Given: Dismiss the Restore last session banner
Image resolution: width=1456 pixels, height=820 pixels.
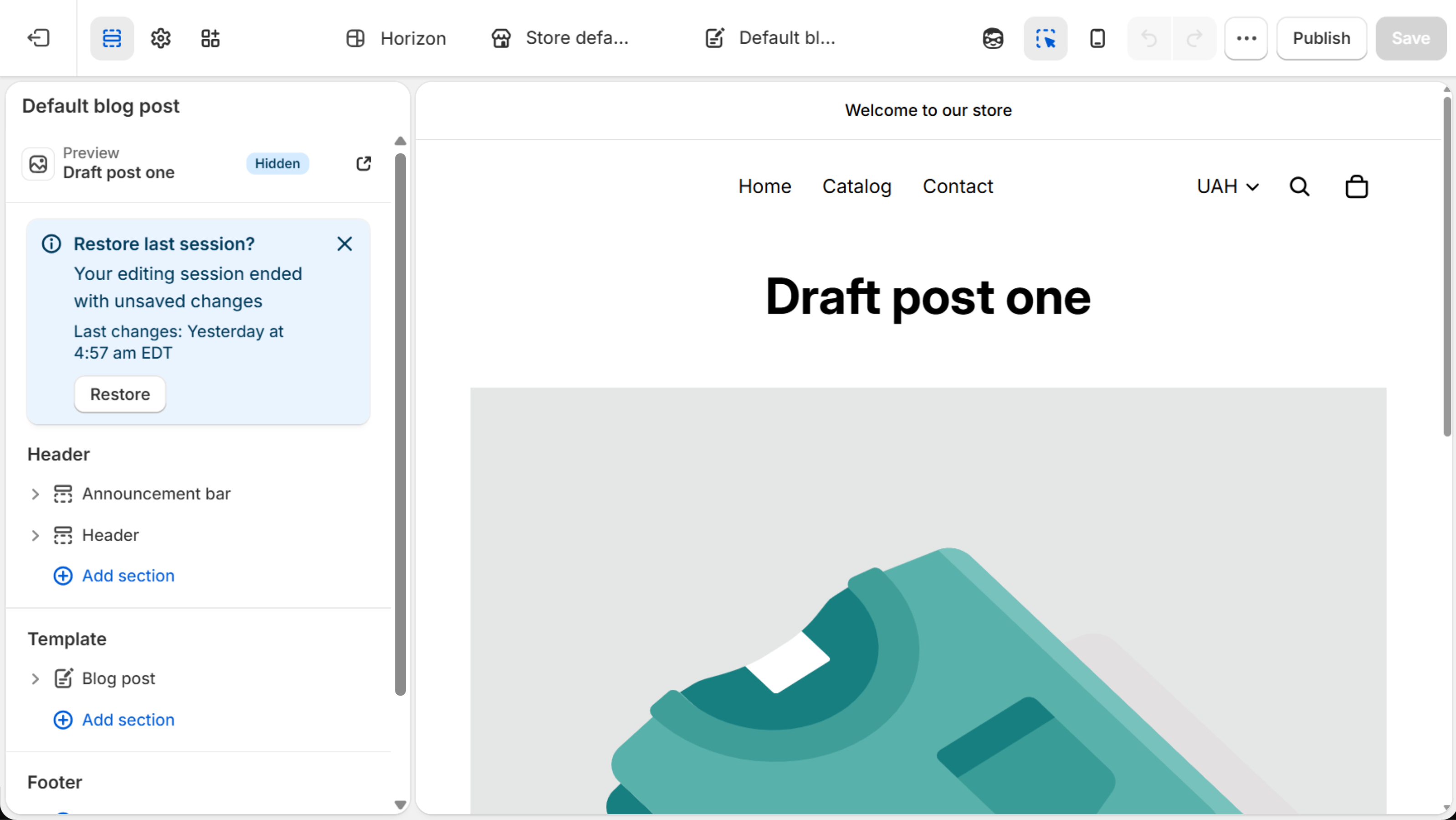Looking at the screenshot, I should (x=344, y=244).
